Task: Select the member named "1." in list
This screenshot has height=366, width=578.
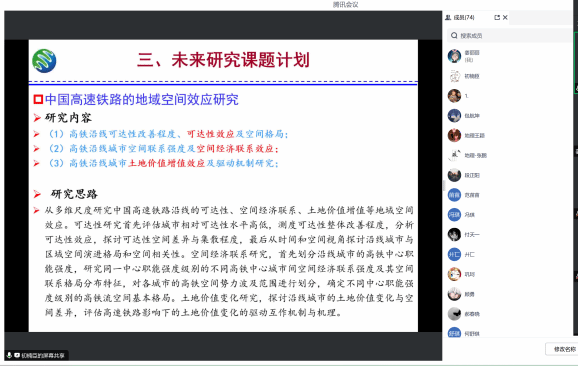Action: pos(510,96)
